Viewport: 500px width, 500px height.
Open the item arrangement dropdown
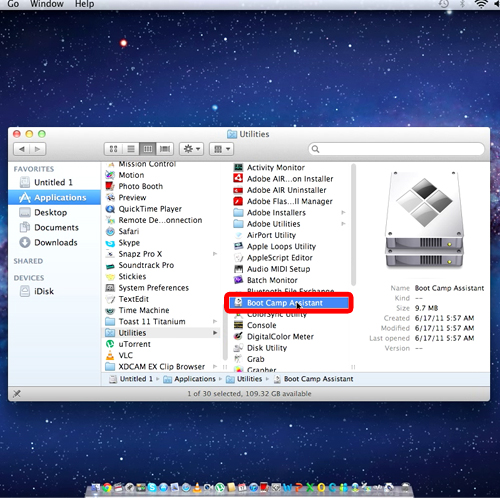(x=222, y=149)
